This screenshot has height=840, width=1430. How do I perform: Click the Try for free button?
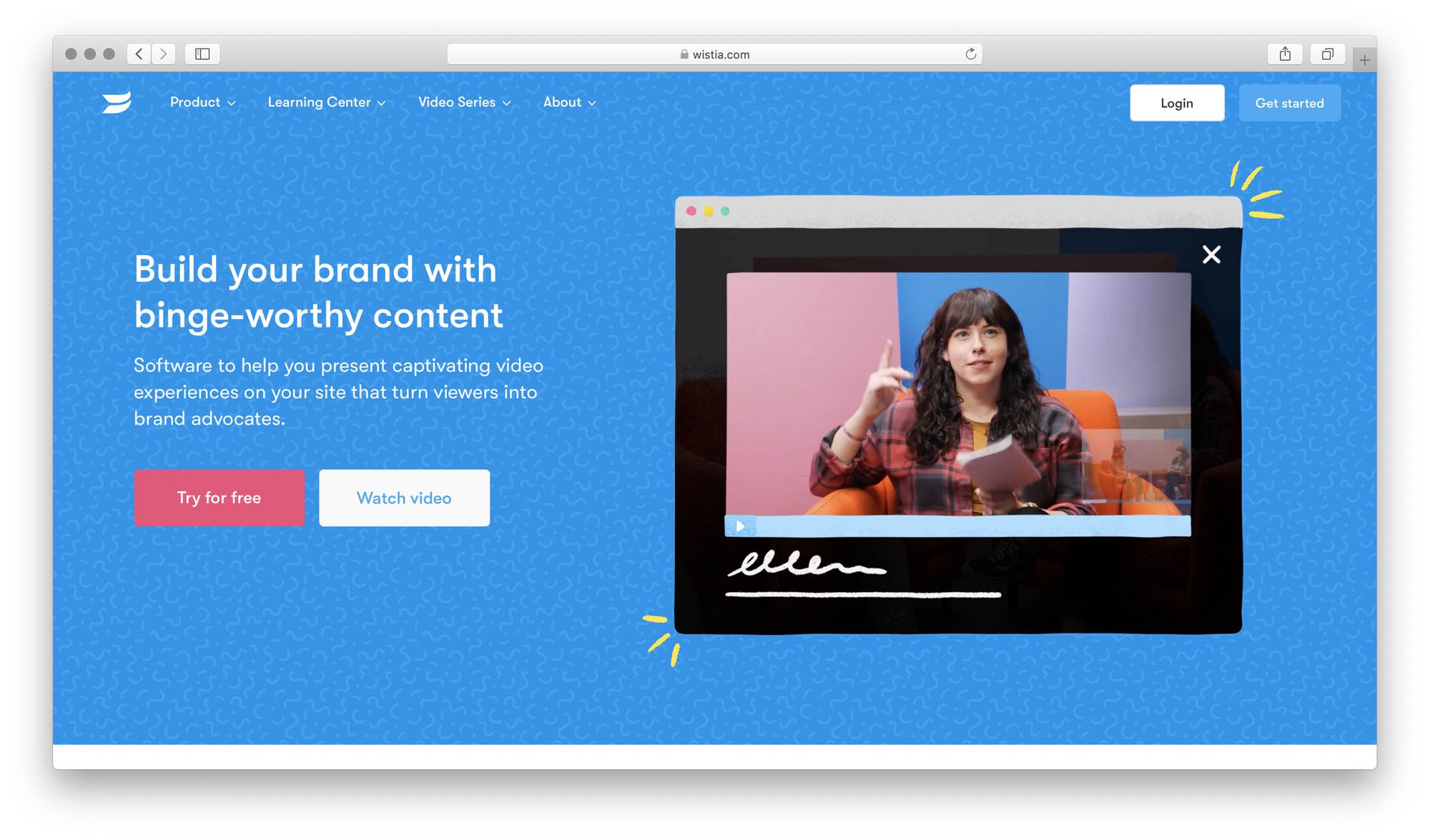tap(219, 497)
